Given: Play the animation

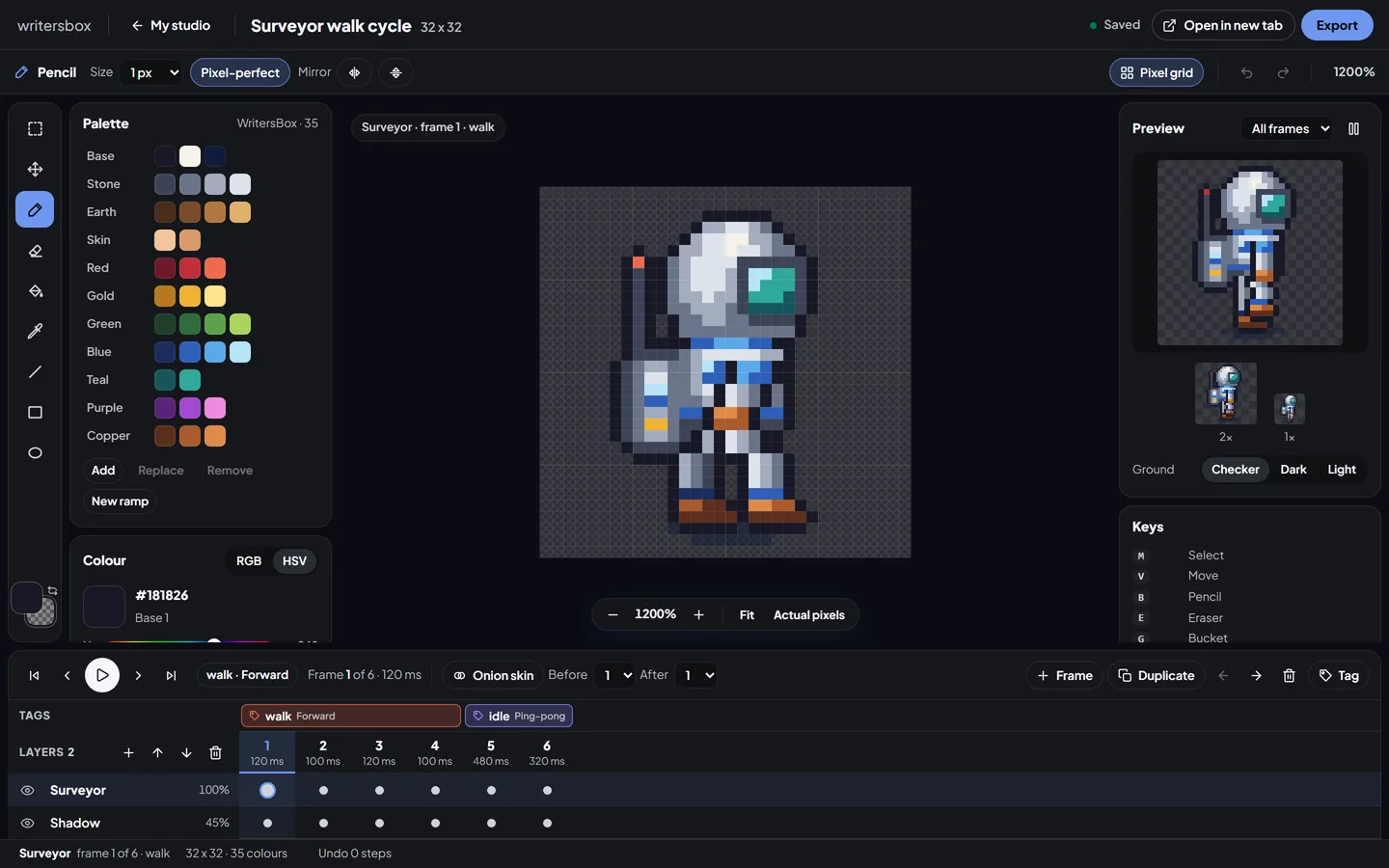Looking at the screenshot, I should (102, 675).
